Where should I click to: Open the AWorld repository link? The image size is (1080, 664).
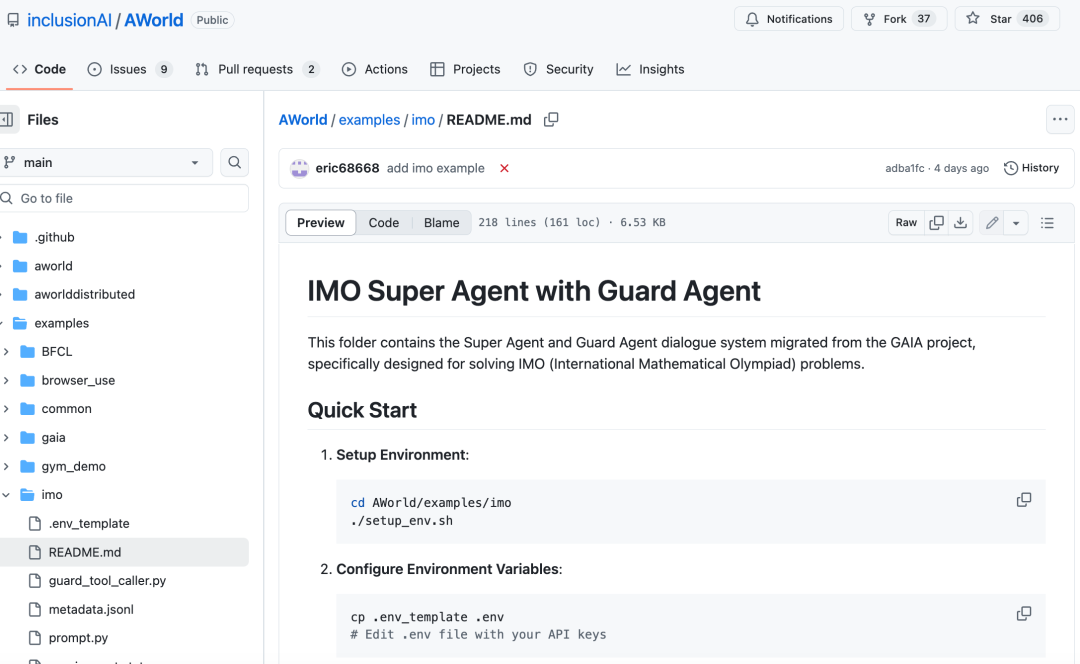pyautogui.click(x=154, y=20)
